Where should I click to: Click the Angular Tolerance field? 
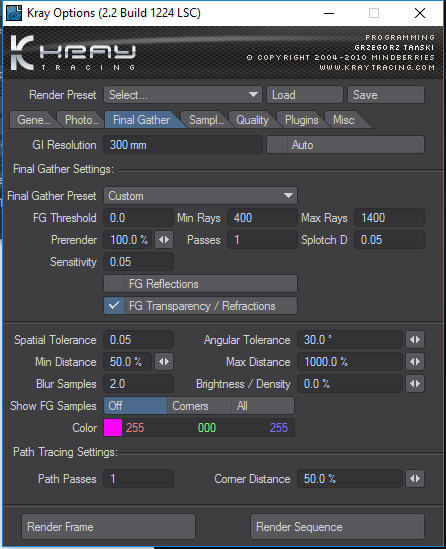(350, 340)
